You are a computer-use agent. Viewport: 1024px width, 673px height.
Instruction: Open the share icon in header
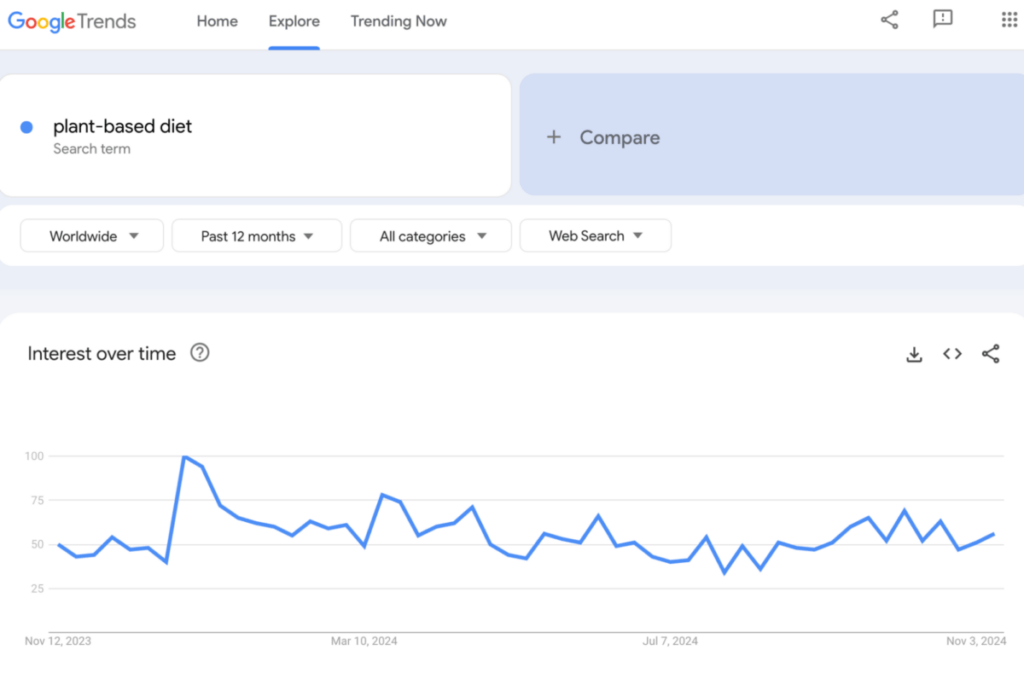pos(889,20)
